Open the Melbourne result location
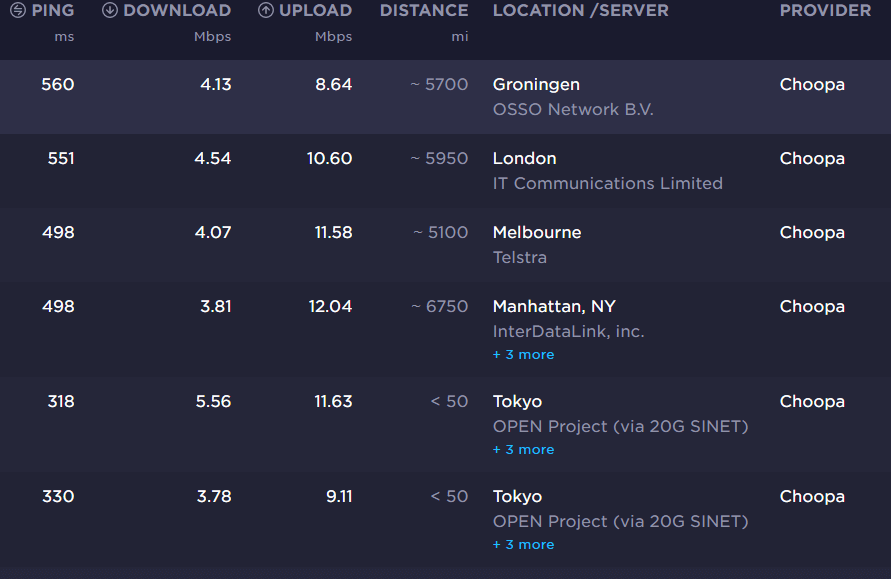This screenshot has height=579, width=891. 537,232
